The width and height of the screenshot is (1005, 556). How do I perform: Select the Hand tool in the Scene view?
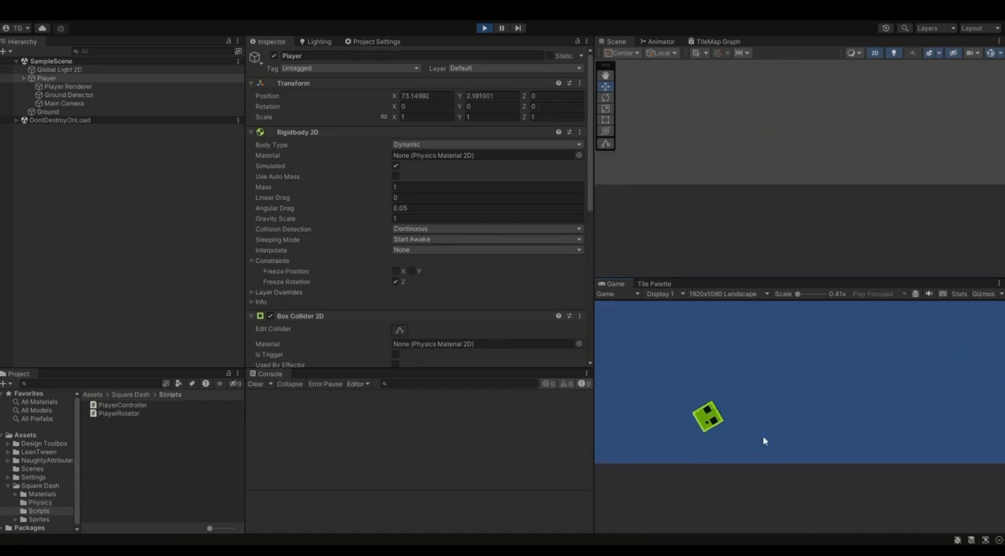pyautogui.click(x=606, y=75)
